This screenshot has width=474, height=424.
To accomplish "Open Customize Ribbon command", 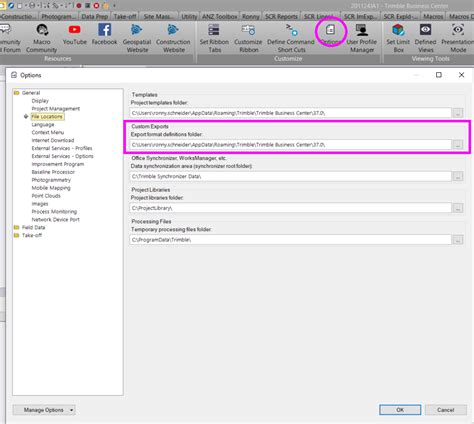I will [248, 38].
